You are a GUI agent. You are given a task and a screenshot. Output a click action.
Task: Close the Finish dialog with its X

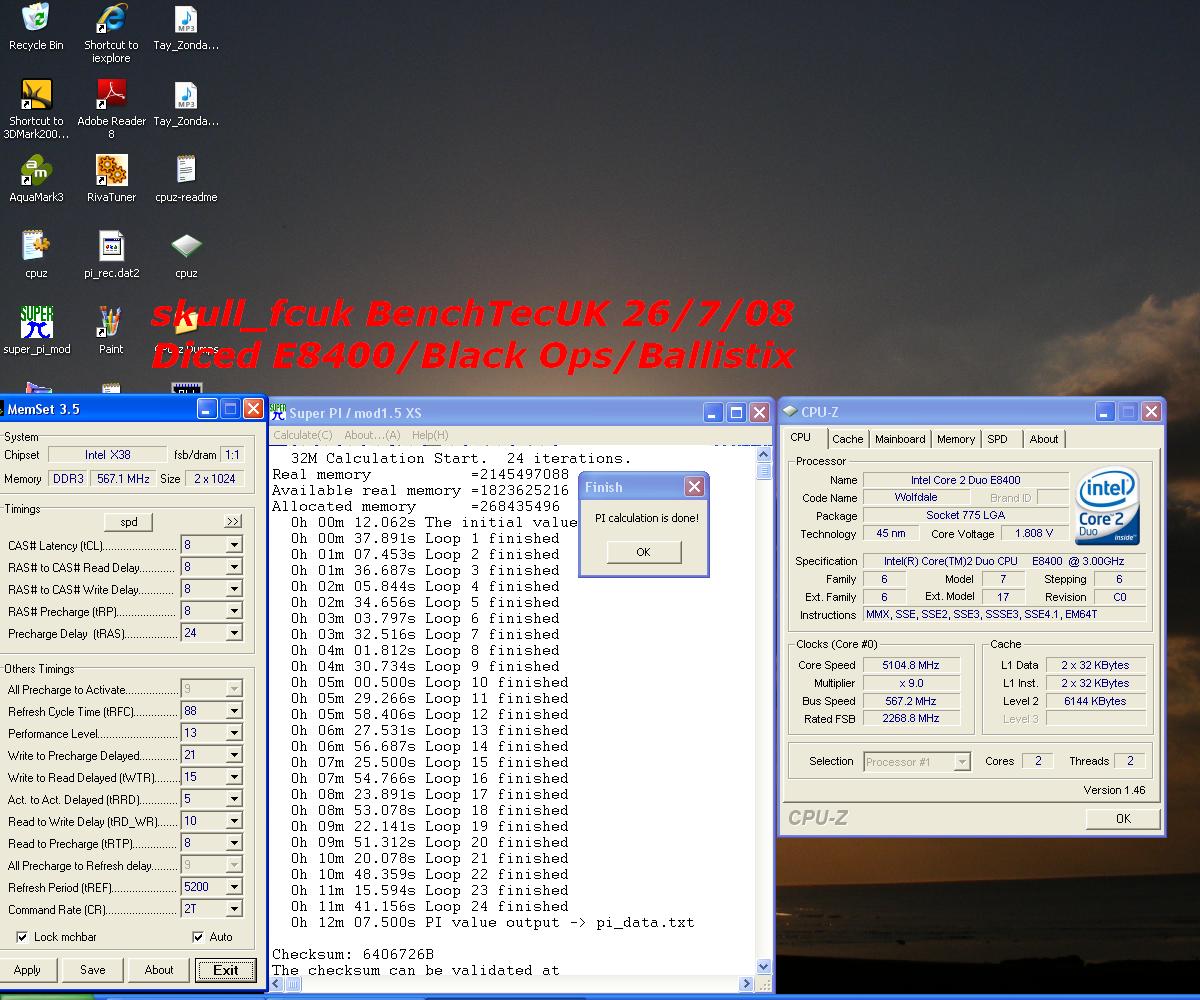coord(694,487)
